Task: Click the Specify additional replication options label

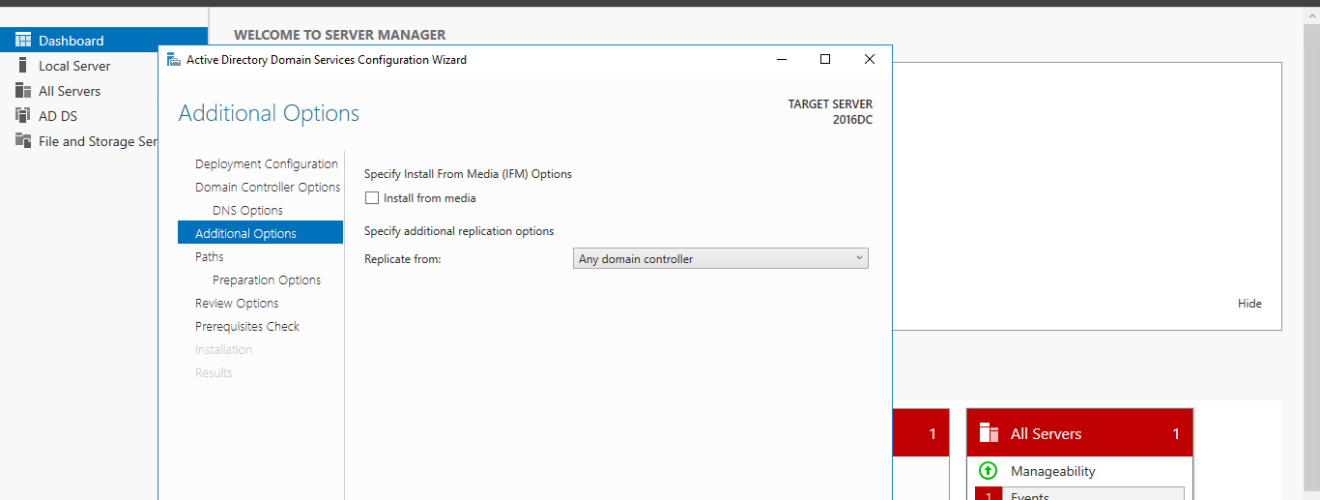Action: coord(459,231)
